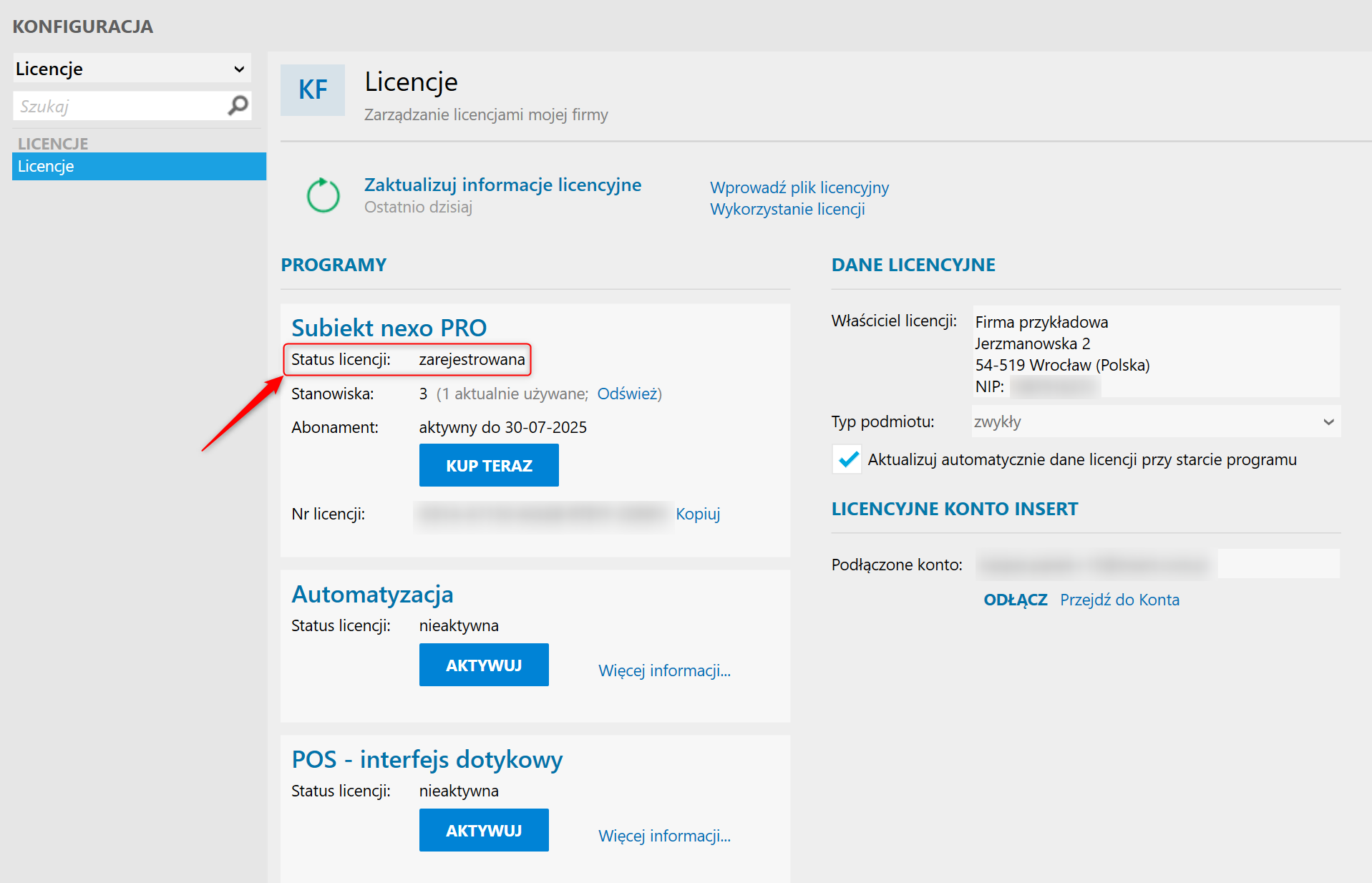Expand the Typ podmiotu dropdown
This screenshot has width=1372, height=883.
pos(1155,422)
